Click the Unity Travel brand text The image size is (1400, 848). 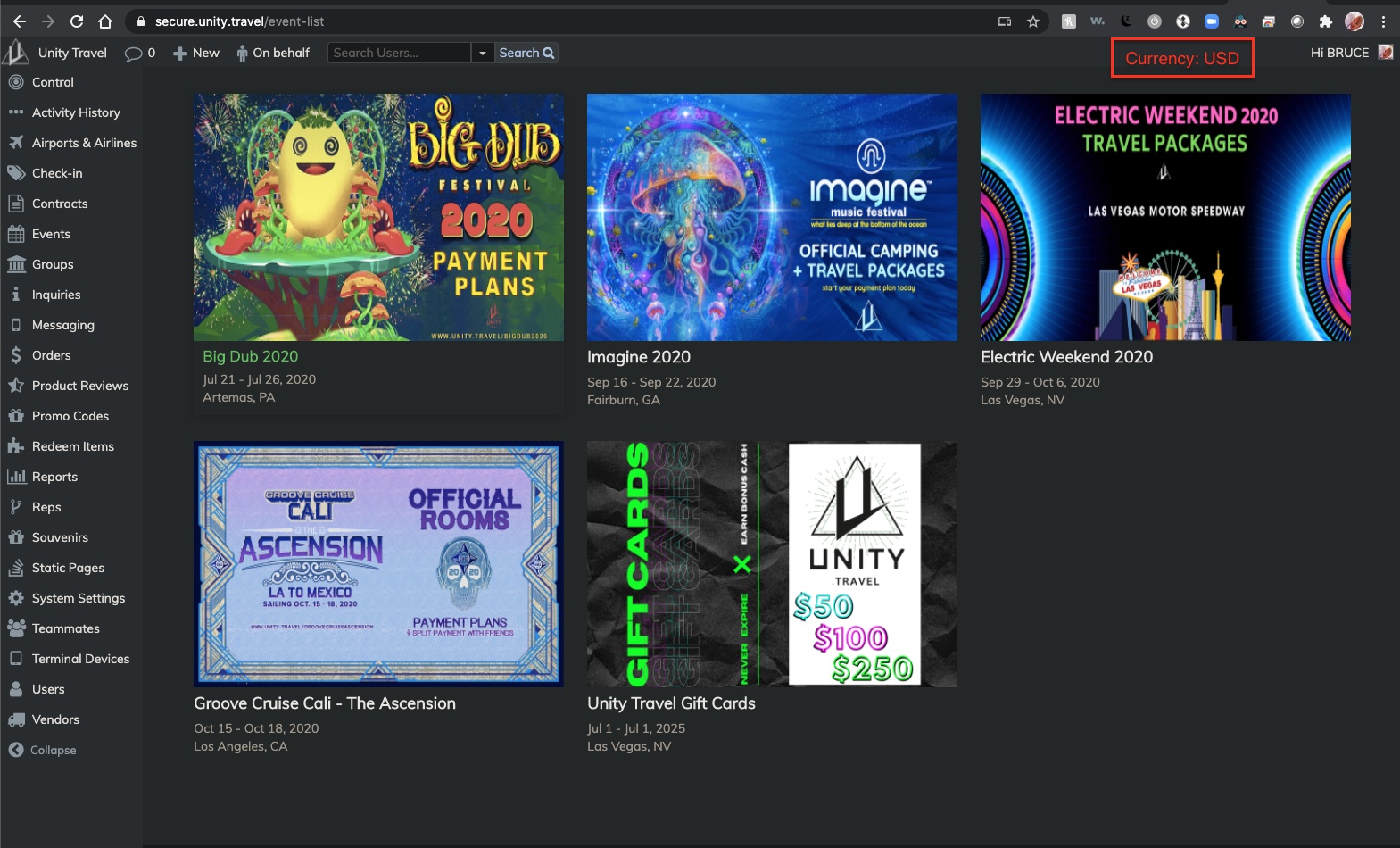pos(72,53)
